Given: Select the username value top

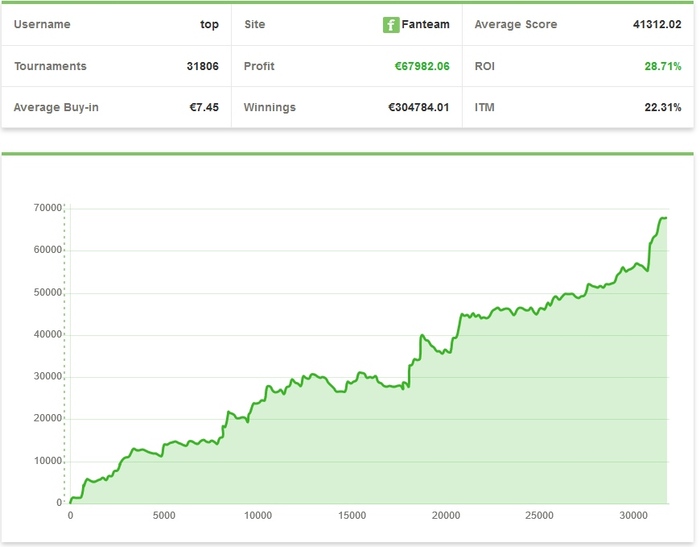Looking at the screenshot, I should tap(209, 25).
